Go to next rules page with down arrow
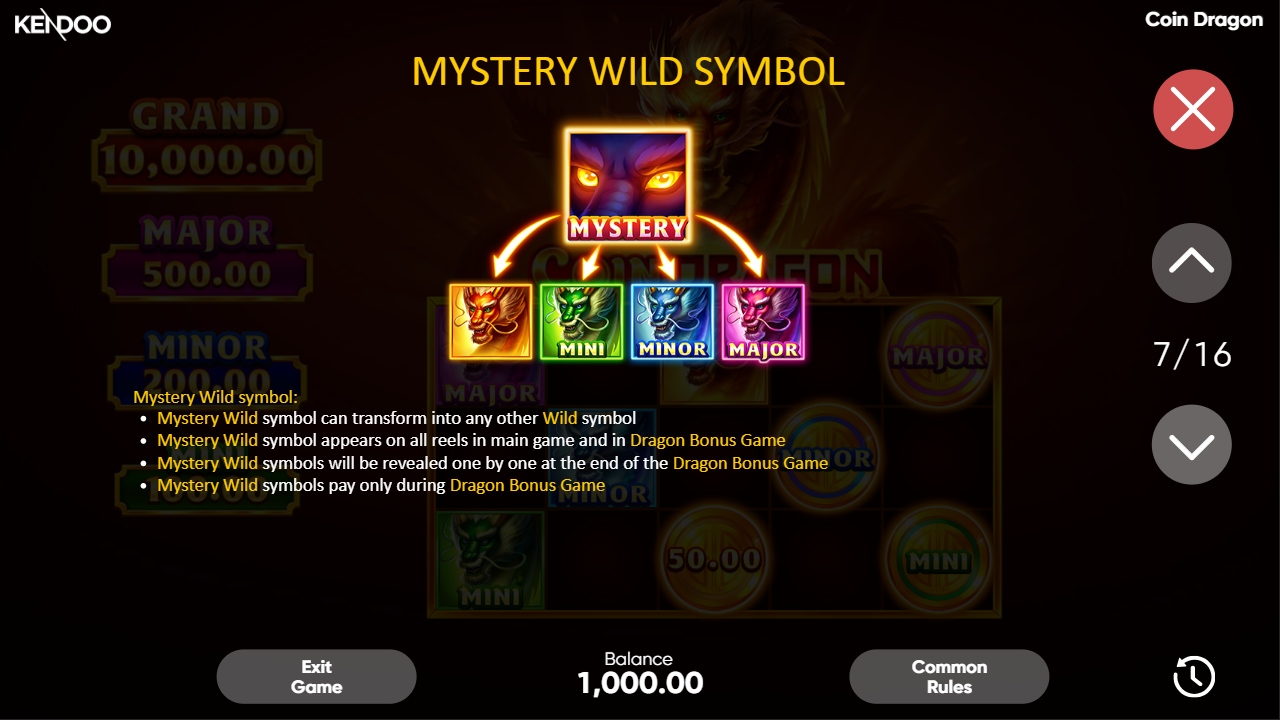The image size is (1280, 720). pyautogui.click(x=1192, y=445)
